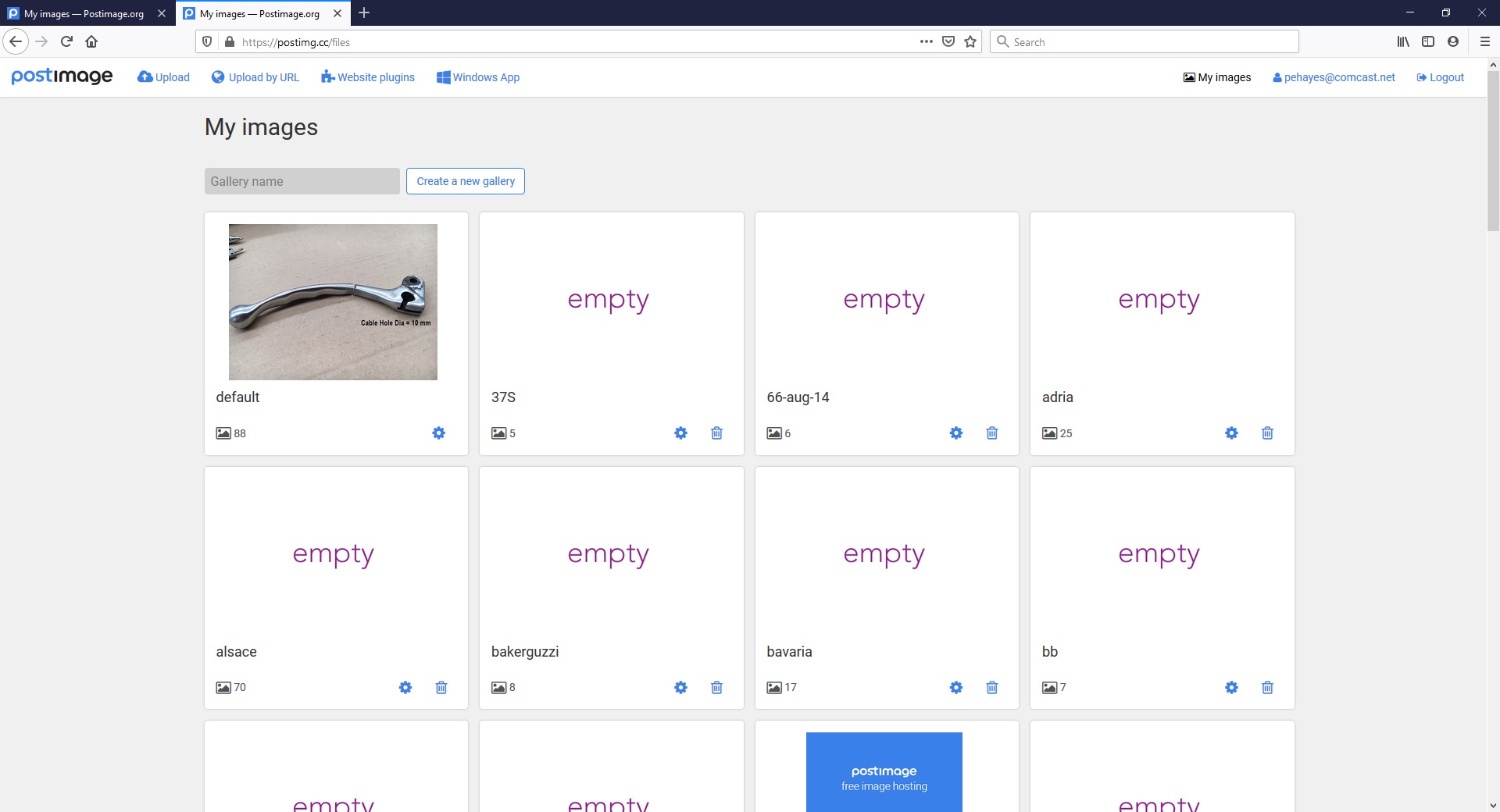The height and width of the screenshot is (812, 1500).
Task: Go to the browser home page
Action: [x=91, y=41]
